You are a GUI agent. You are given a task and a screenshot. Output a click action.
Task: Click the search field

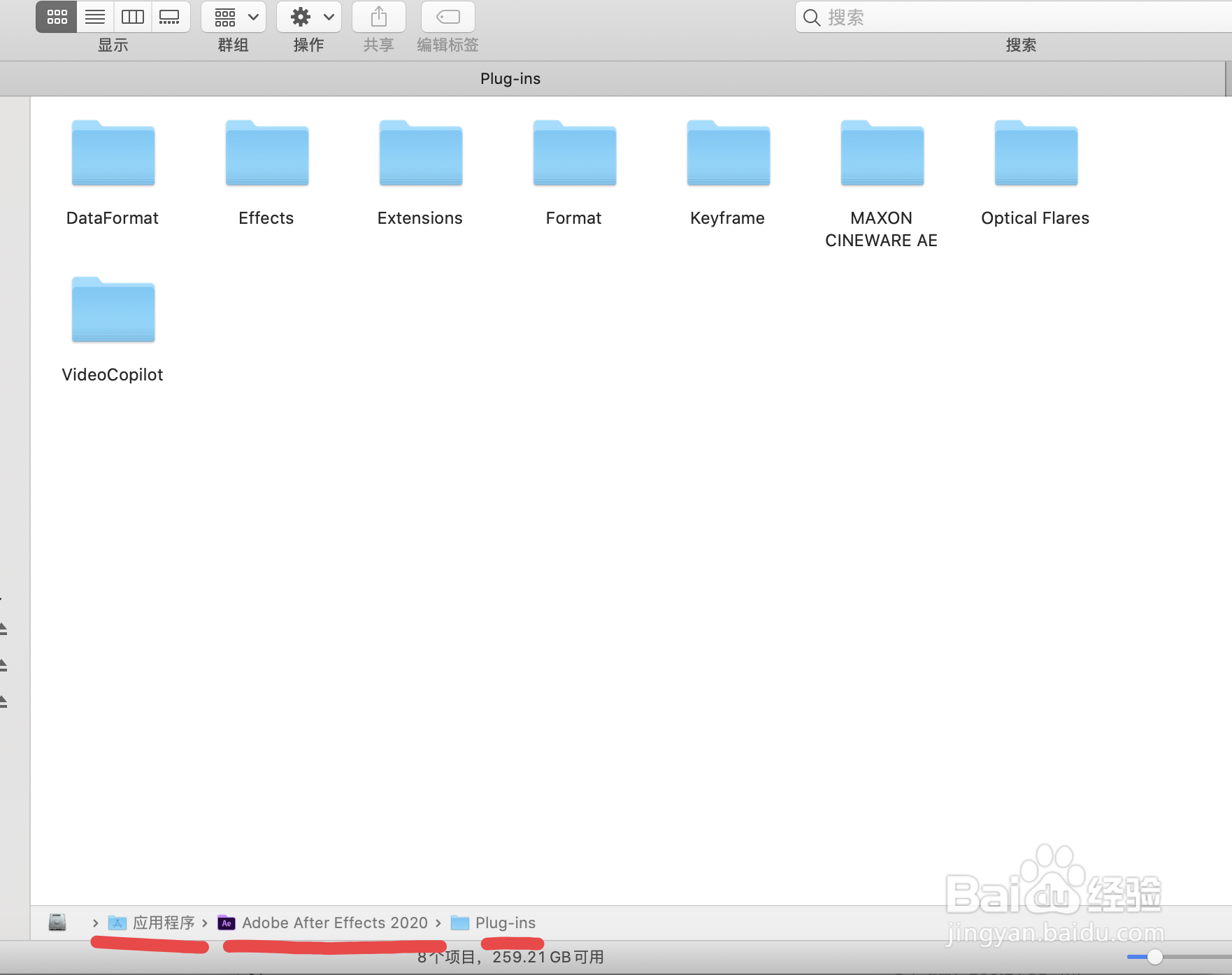1014,17
